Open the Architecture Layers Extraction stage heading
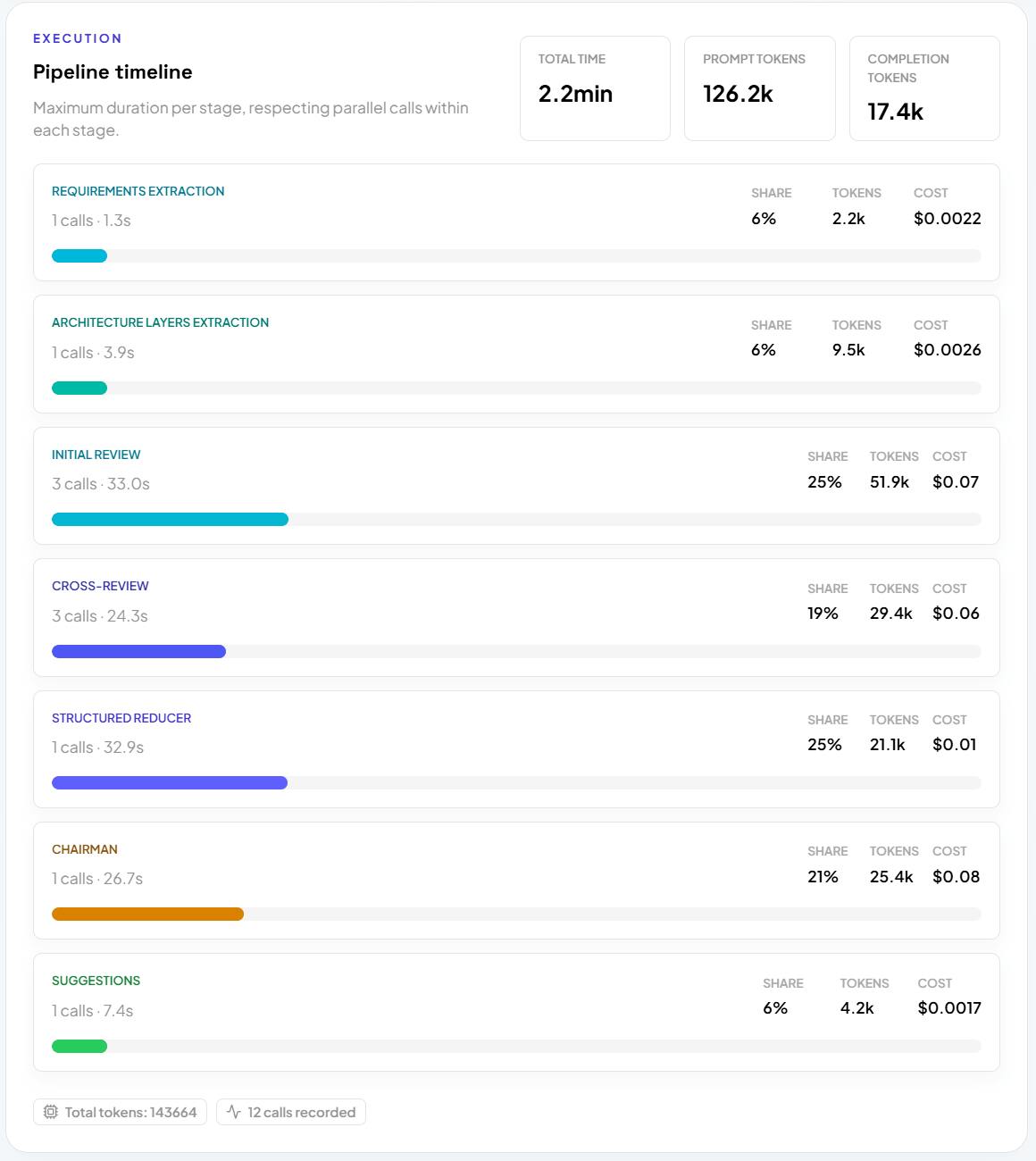The height and width of the screenshot is (1161, 1036). point(160,322)
